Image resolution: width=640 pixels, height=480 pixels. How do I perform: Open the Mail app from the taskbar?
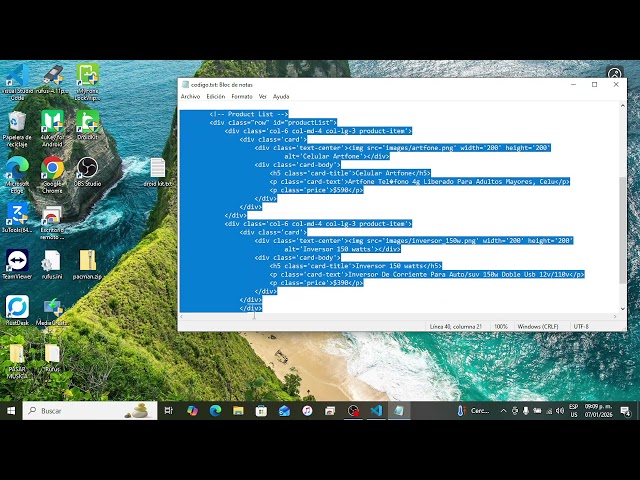click(x=284, y=411)
